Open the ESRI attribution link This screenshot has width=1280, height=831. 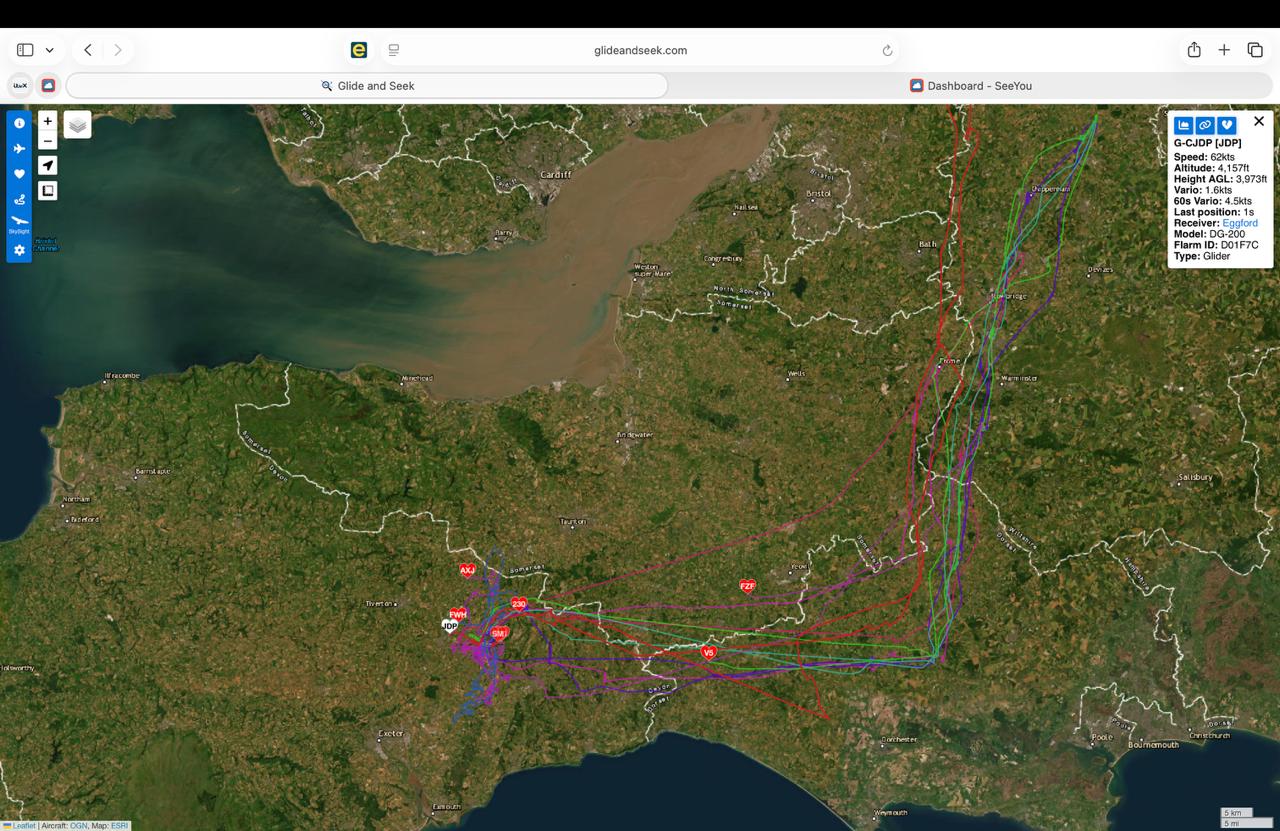119,826
